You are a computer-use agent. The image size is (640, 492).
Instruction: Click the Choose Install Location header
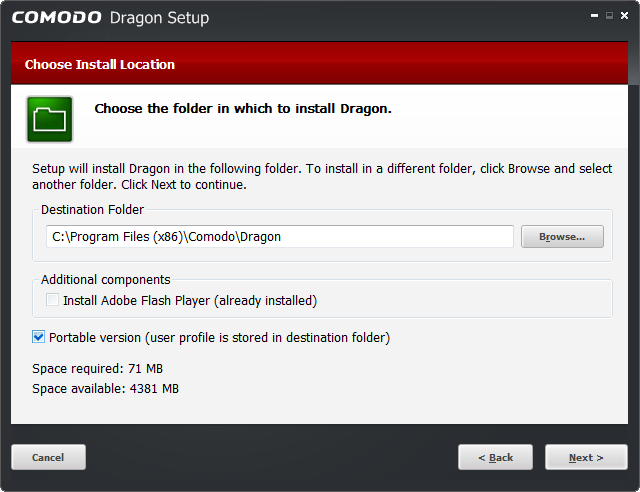coord(100,65)
